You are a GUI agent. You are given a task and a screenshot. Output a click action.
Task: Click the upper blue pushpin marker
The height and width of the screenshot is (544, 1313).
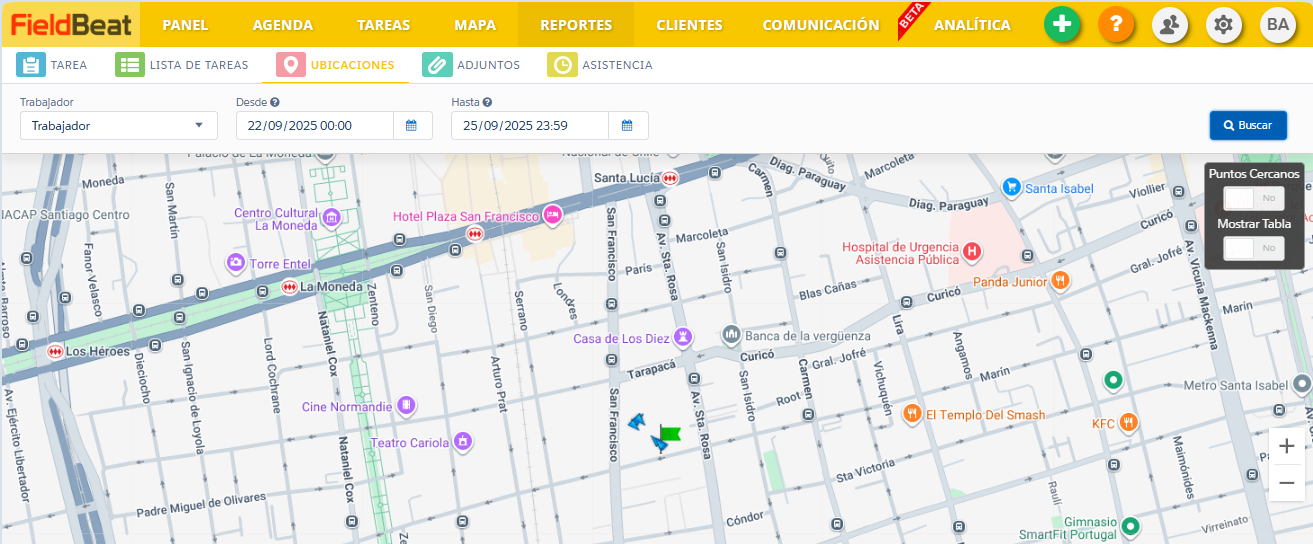[637, 423]
